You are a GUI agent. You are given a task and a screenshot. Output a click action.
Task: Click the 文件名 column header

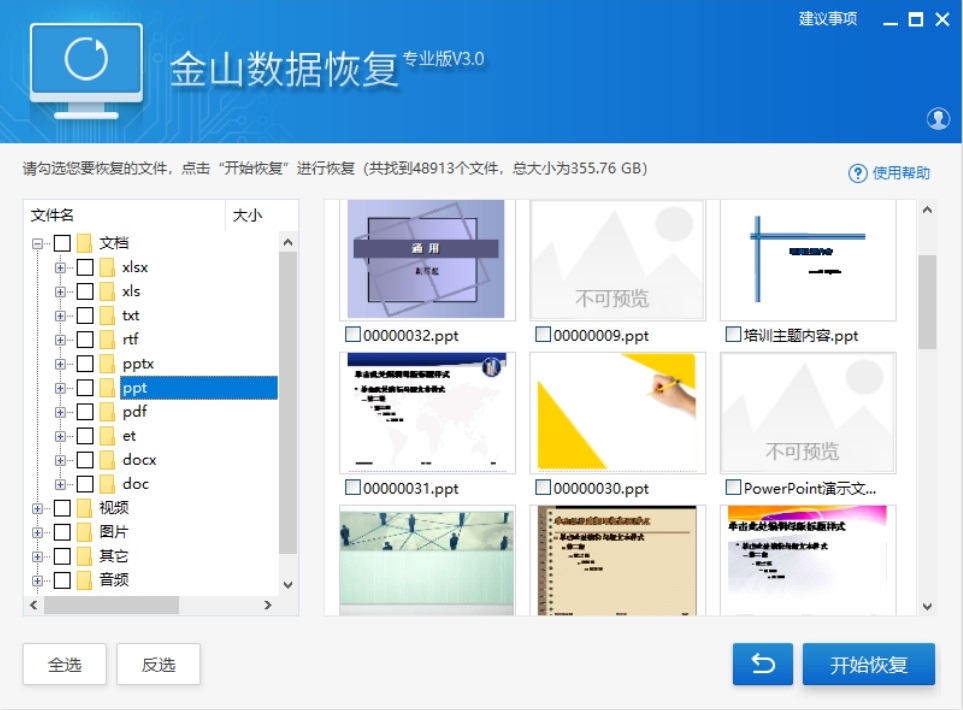coord(52,215)
